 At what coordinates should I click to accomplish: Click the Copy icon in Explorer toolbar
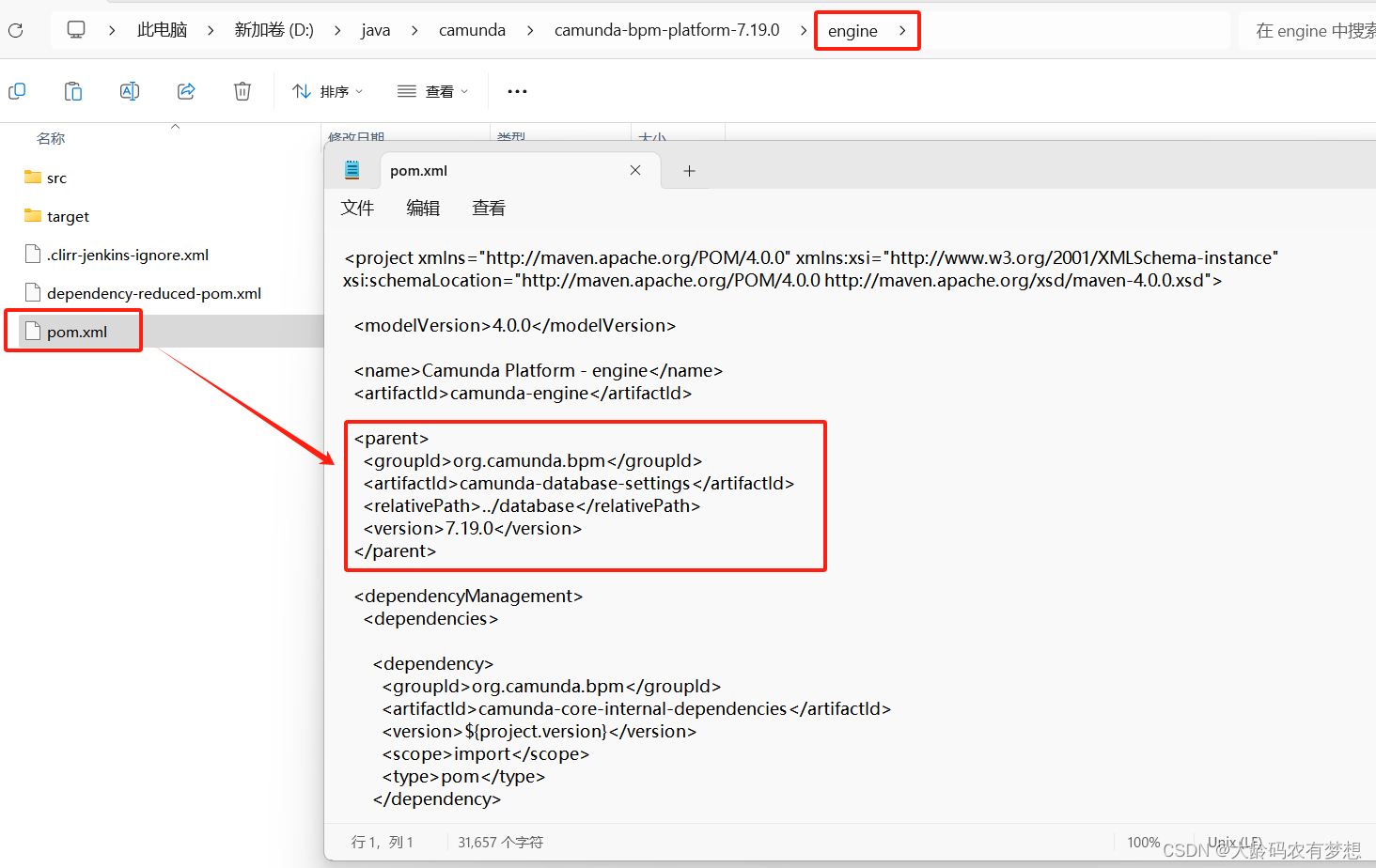point(17,91)
